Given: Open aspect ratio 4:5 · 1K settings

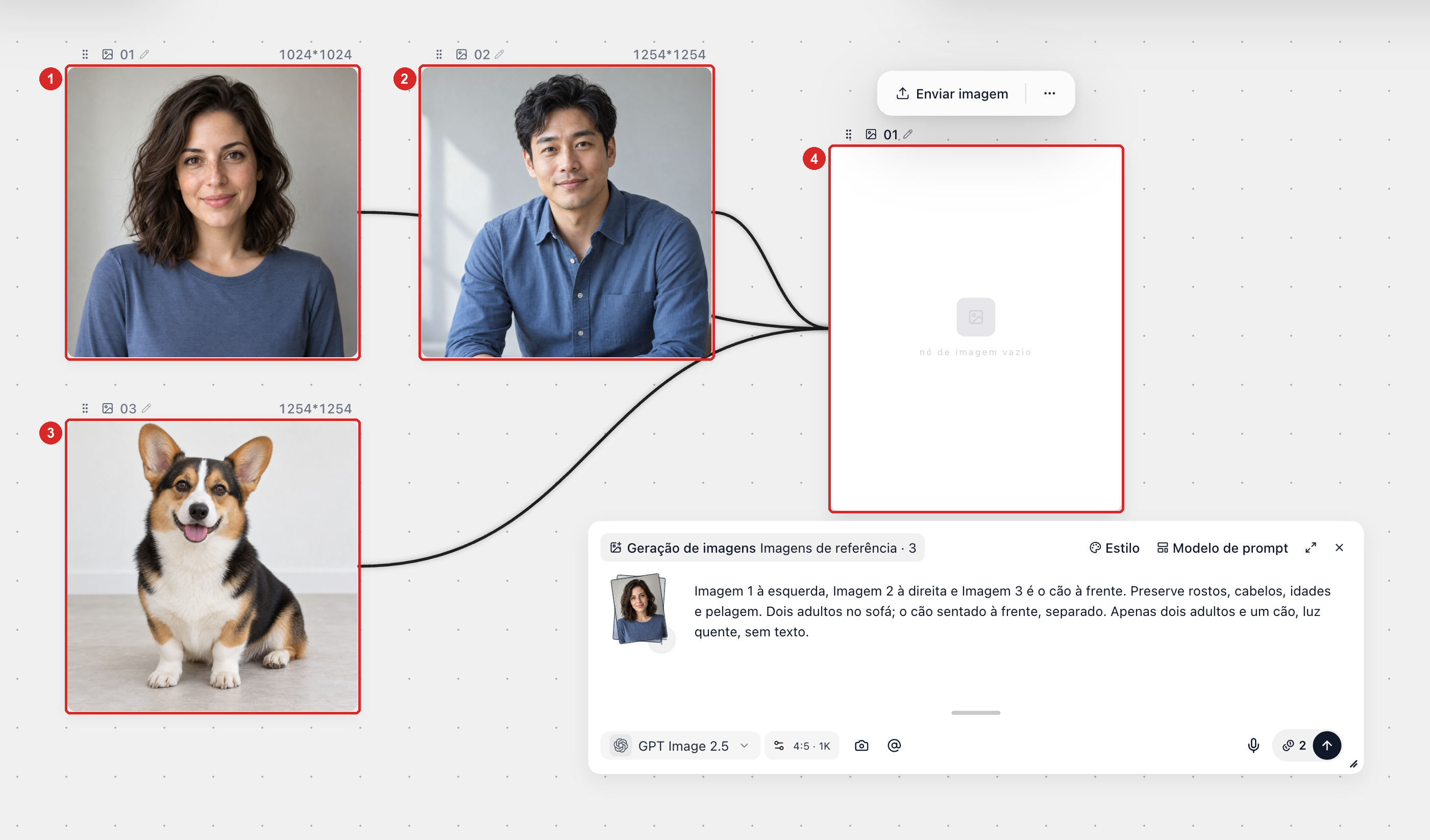Looking at the screenshot, I should pos(802,746).
